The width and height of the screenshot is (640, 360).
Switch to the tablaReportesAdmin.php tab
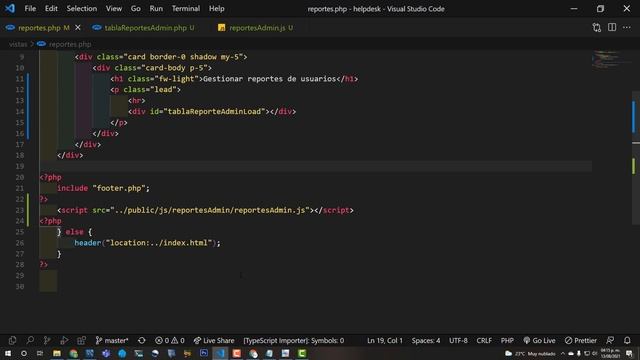pyautogui.click(x=146, y=28)
